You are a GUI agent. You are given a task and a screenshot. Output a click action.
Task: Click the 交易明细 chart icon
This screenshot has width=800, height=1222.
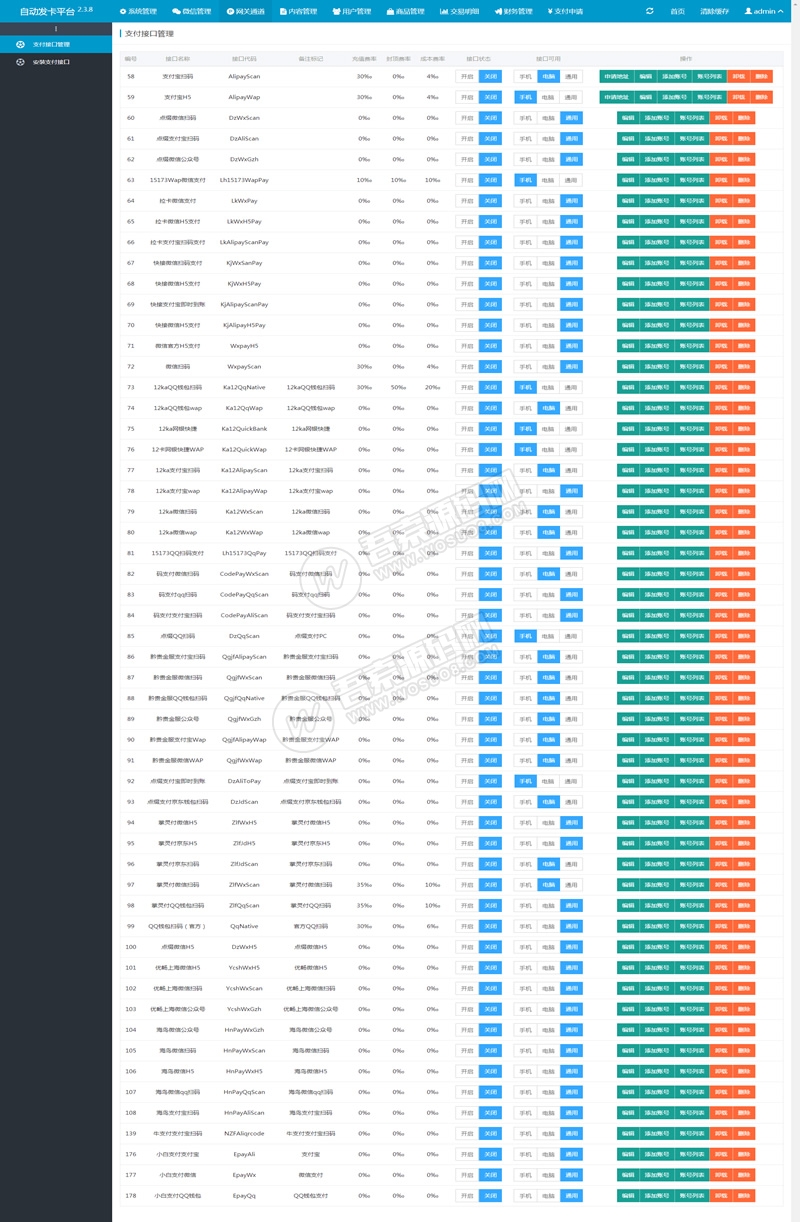pos(443,11)
